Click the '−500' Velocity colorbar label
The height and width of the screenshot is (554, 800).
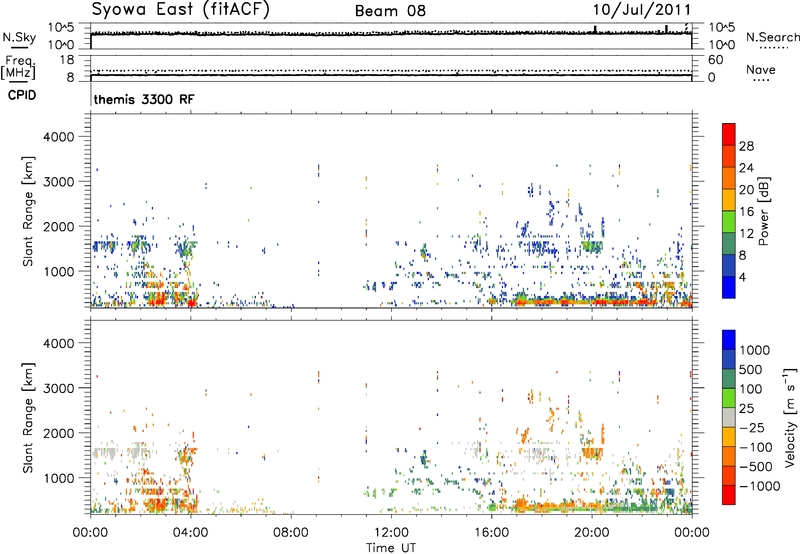(756, 467)
